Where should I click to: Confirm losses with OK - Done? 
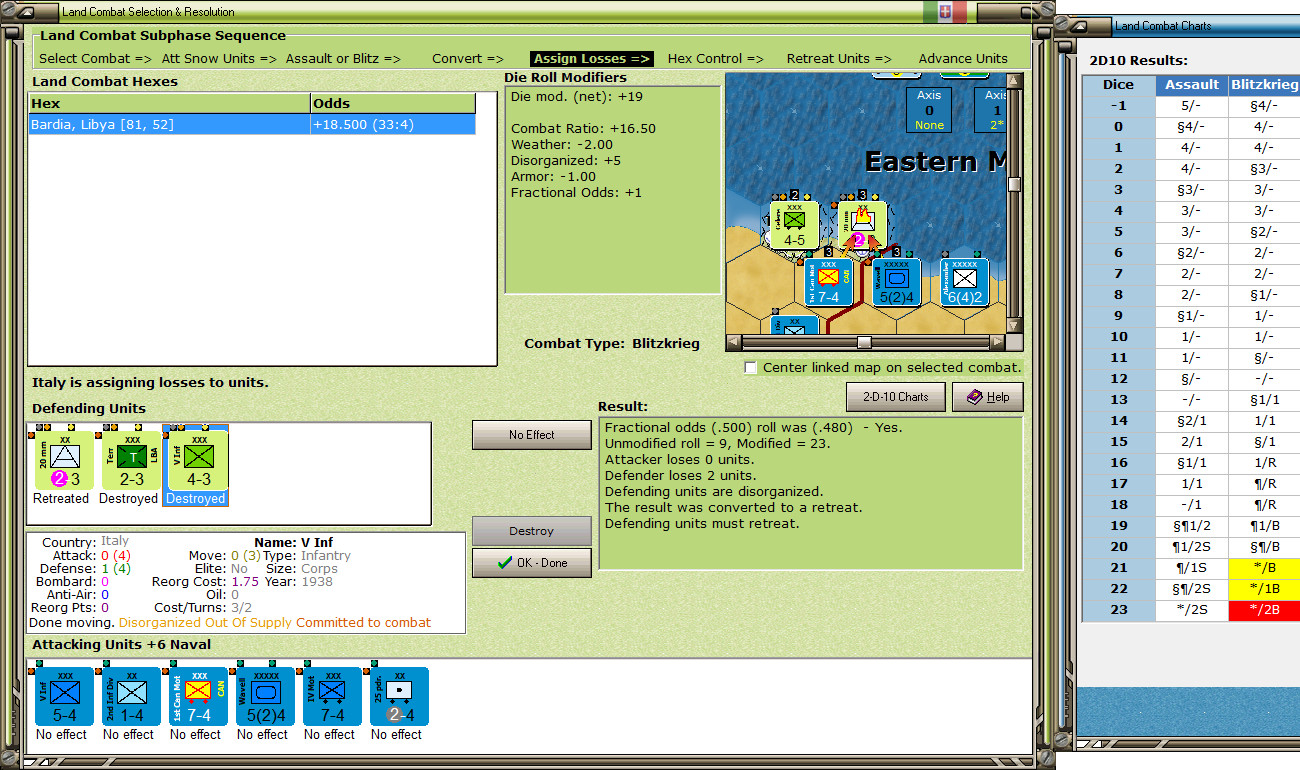(x=532, y=563)
